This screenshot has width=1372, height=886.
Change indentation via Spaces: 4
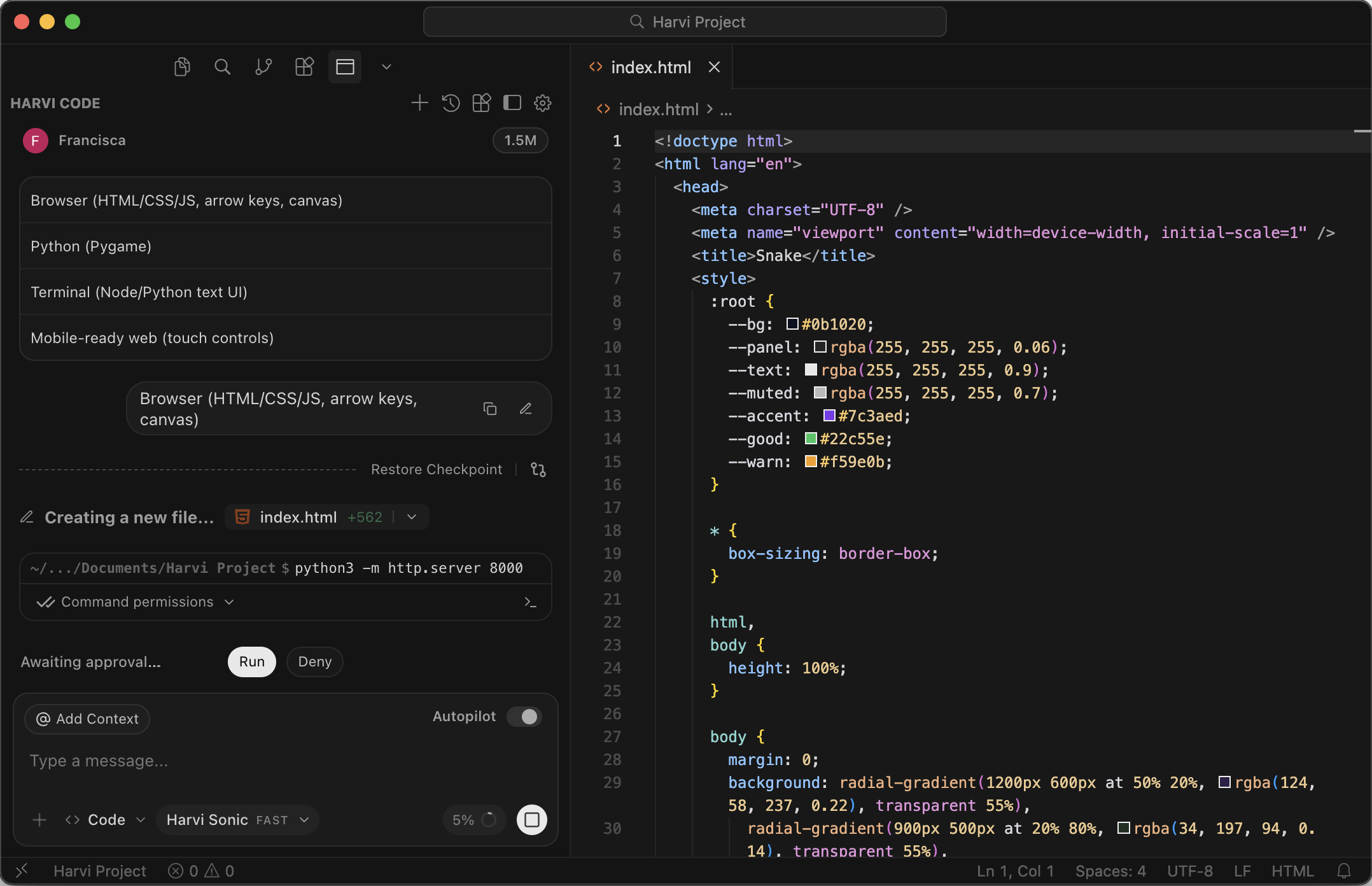click(x=1110, y=871)
